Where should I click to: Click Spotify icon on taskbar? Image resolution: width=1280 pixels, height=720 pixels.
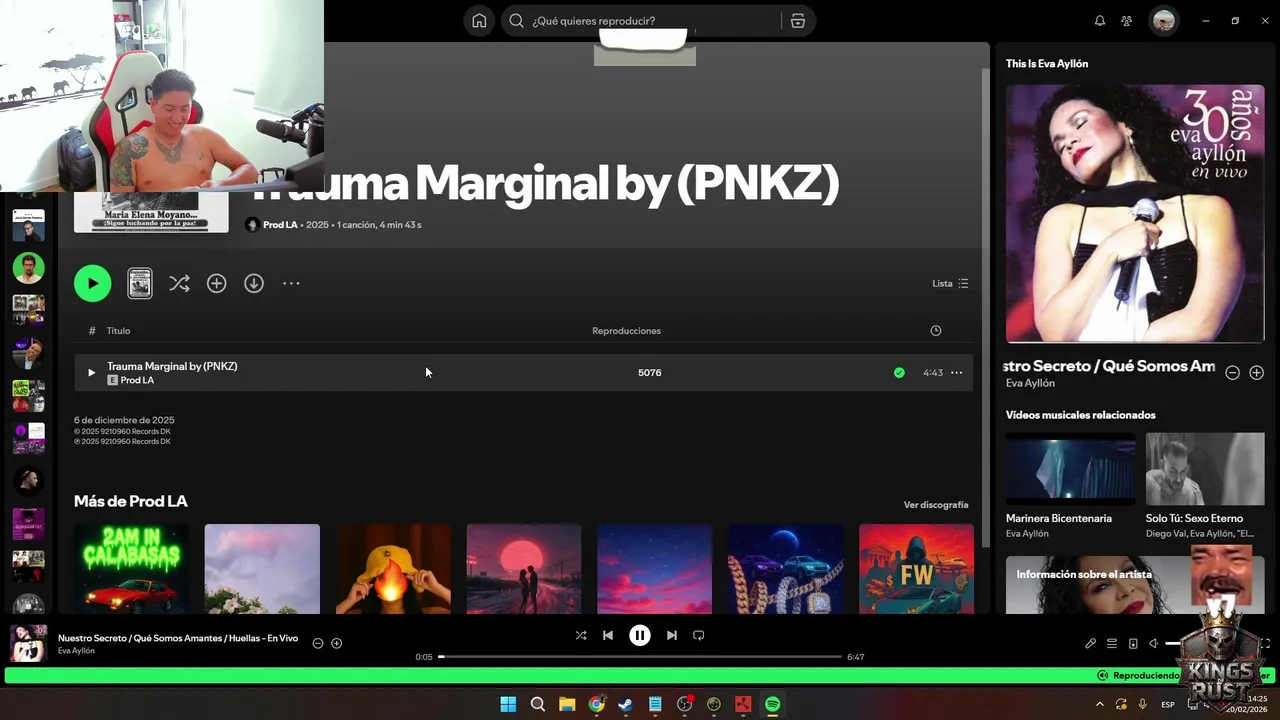point(772,704)
